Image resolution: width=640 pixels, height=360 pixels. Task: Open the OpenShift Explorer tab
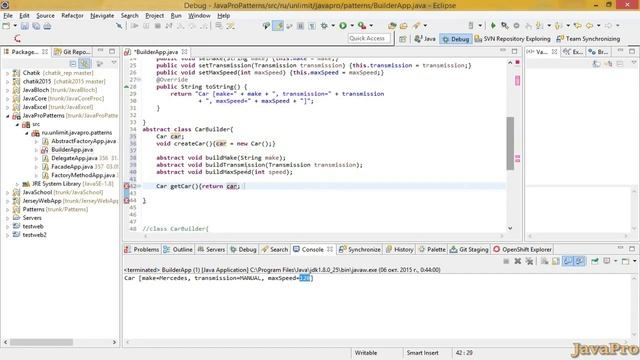coord(522,249)
